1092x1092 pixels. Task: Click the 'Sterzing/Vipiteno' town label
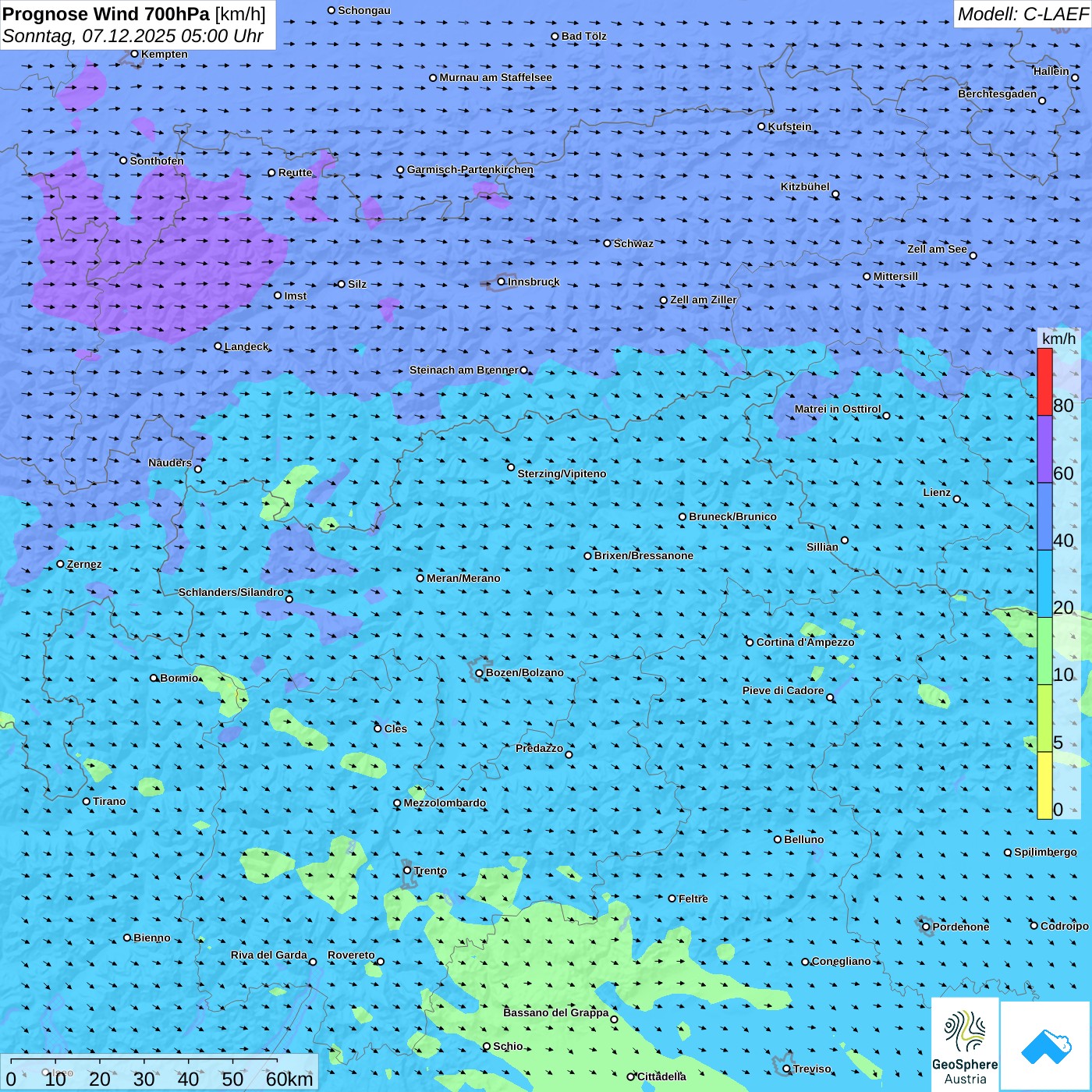pos(562,473)
